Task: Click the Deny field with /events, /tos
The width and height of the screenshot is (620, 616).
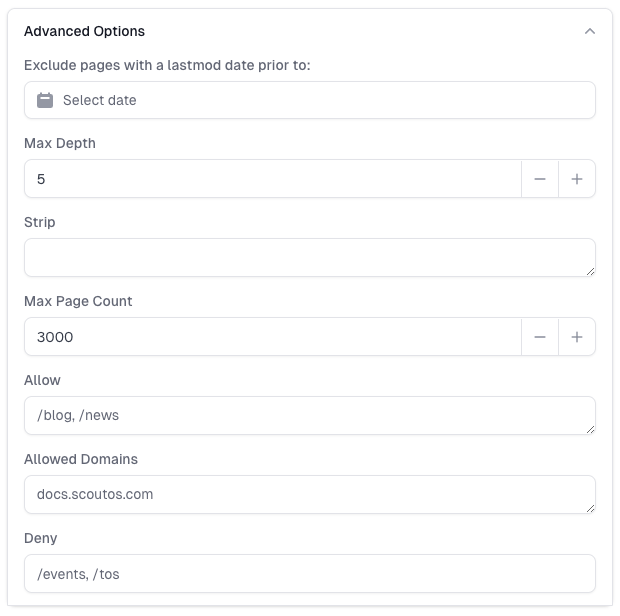Action: 300,573
